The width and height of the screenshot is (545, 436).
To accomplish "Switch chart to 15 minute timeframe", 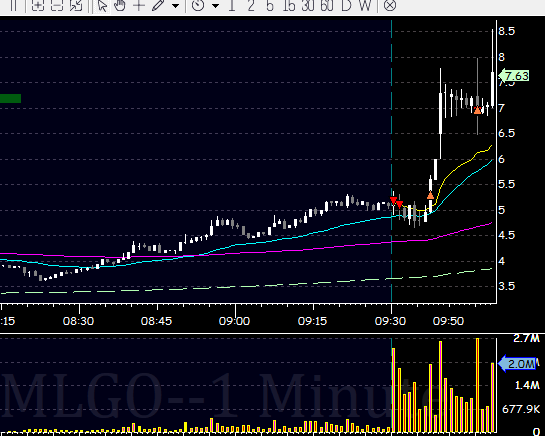I will click(x=289, y=5).
